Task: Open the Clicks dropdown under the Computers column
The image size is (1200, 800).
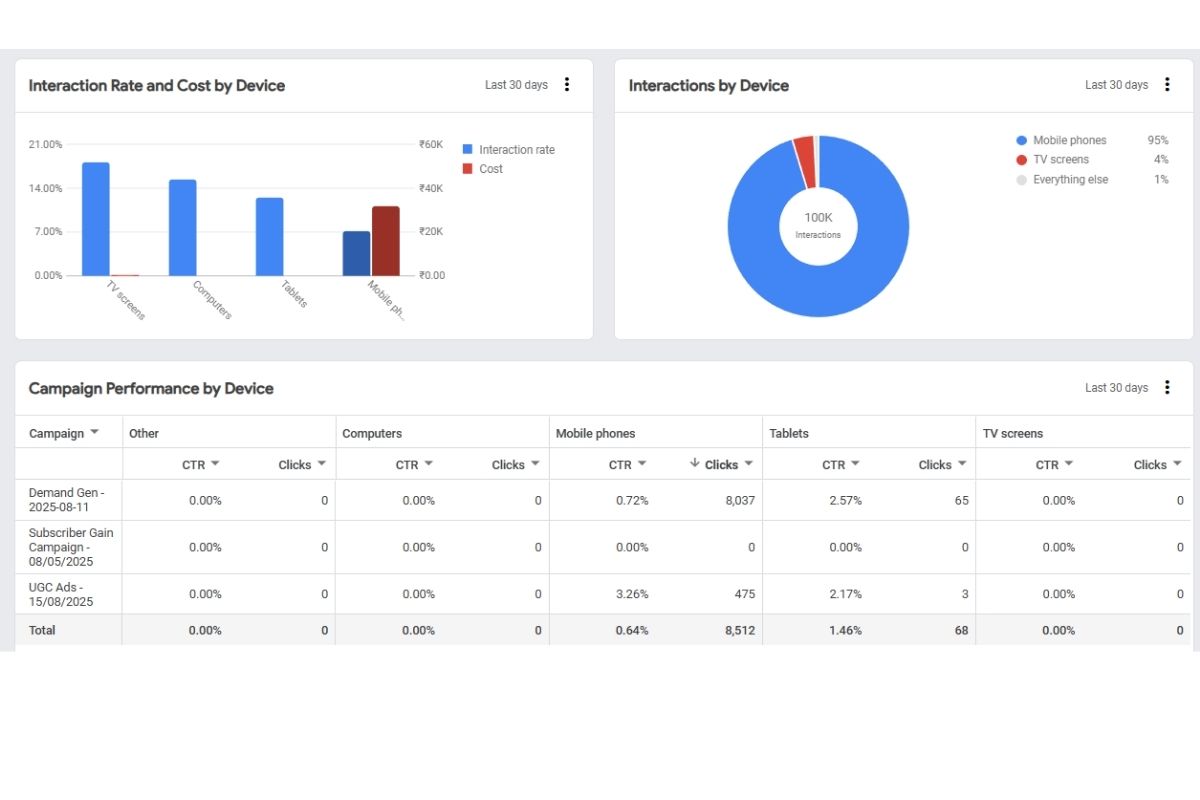Action: click(x=535, y=464)
